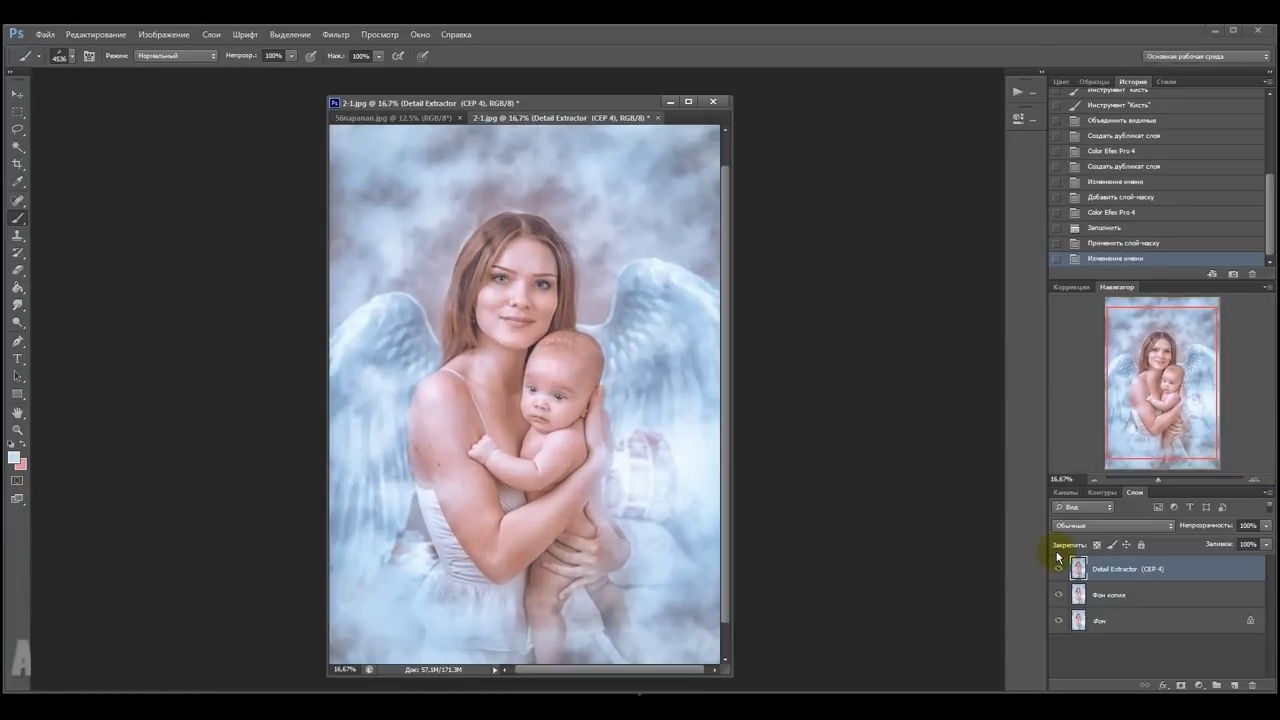This screenshot has height=720, width=1280.
Task: Open layer opacity dropdown arrow
Action: click(1266, 526)
